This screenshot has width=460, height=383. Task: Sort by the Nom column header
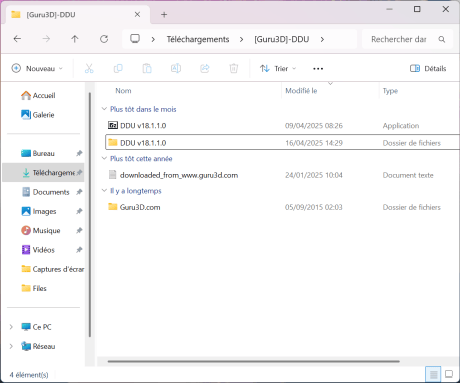[x=123, y=91]
